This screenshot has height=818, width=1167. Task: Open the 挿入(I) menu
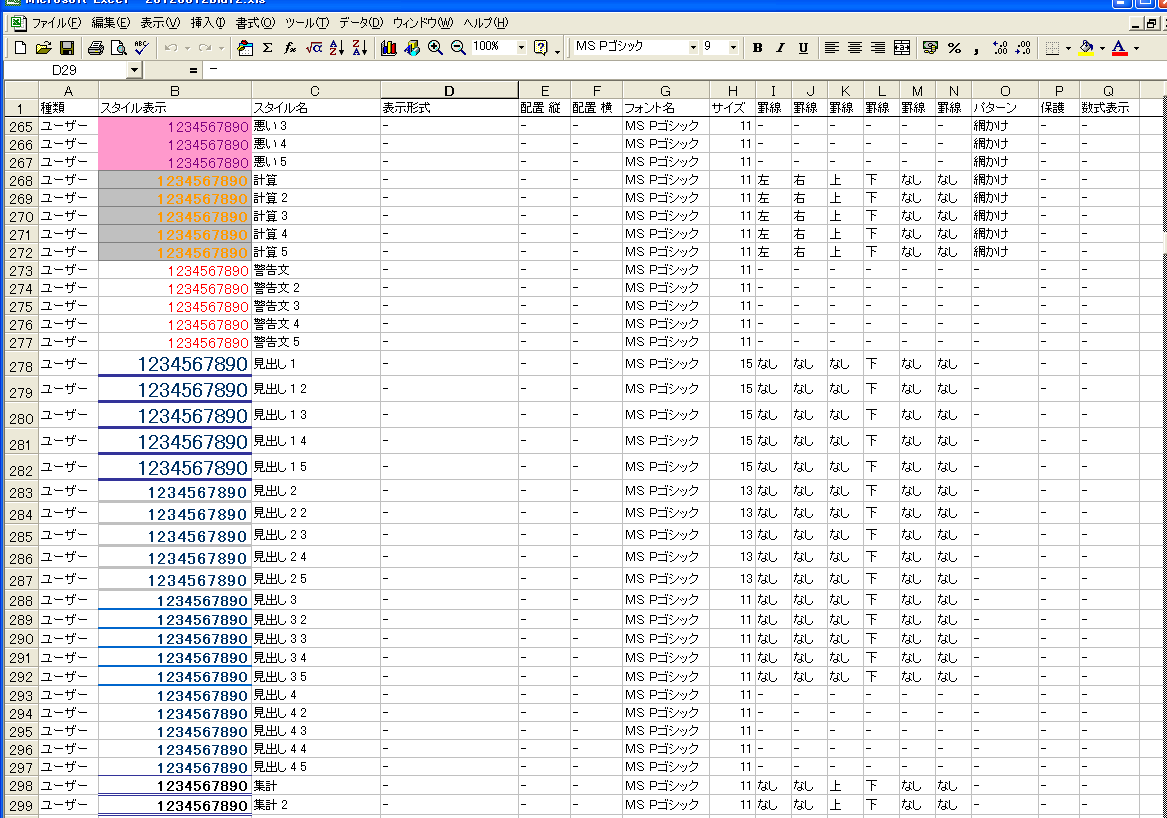(208, 23)
